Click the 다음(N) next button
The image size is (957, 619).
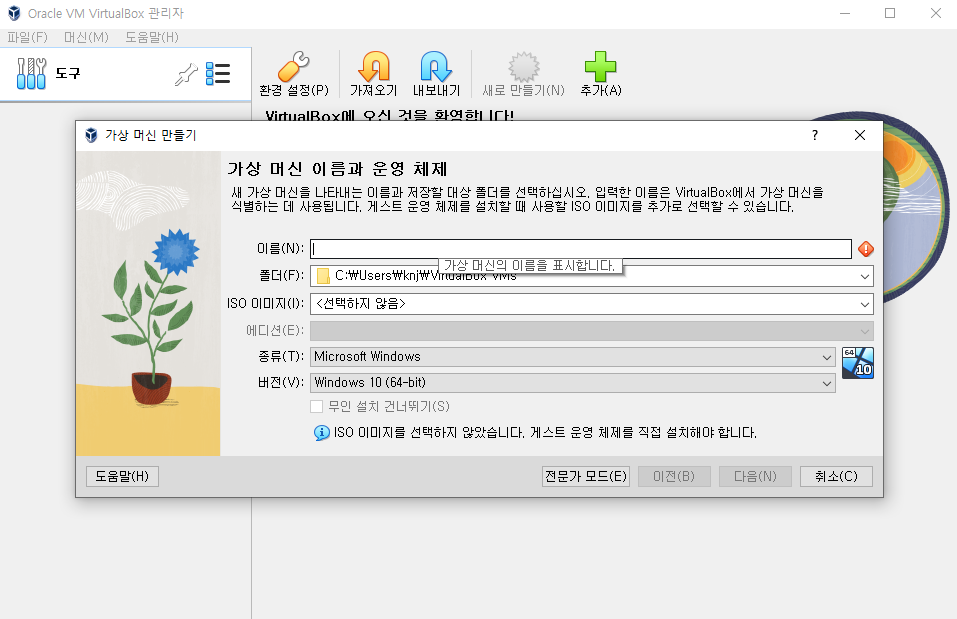tap(755, 476)
